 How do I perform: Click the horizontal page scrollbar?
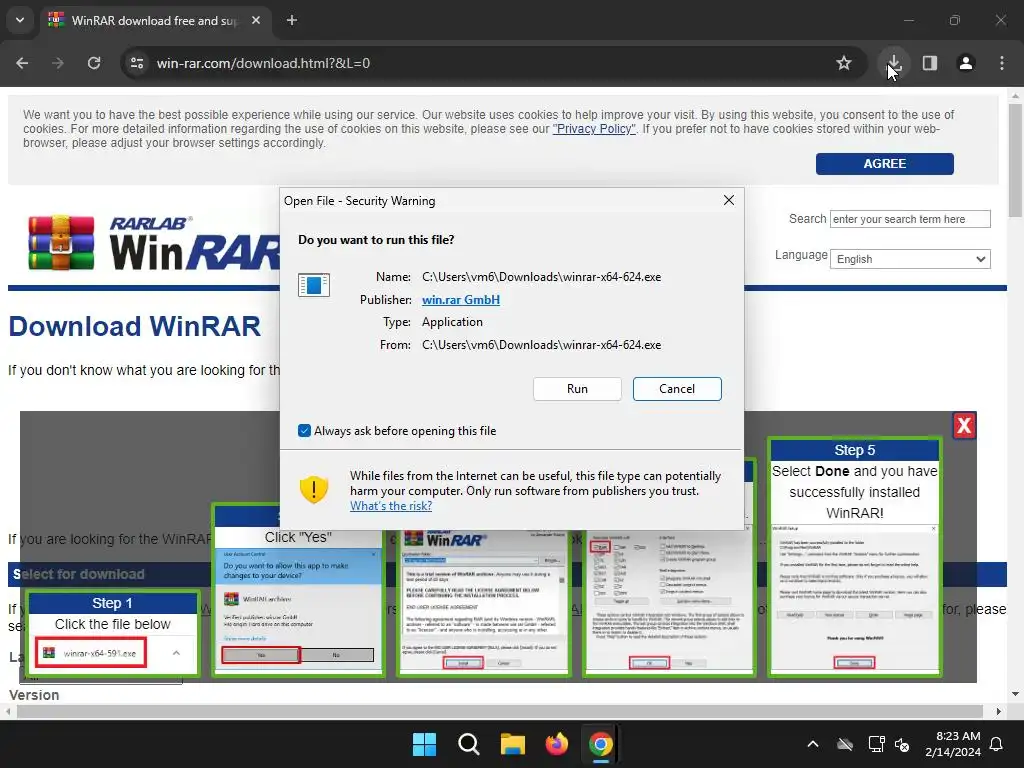(500, 711)
